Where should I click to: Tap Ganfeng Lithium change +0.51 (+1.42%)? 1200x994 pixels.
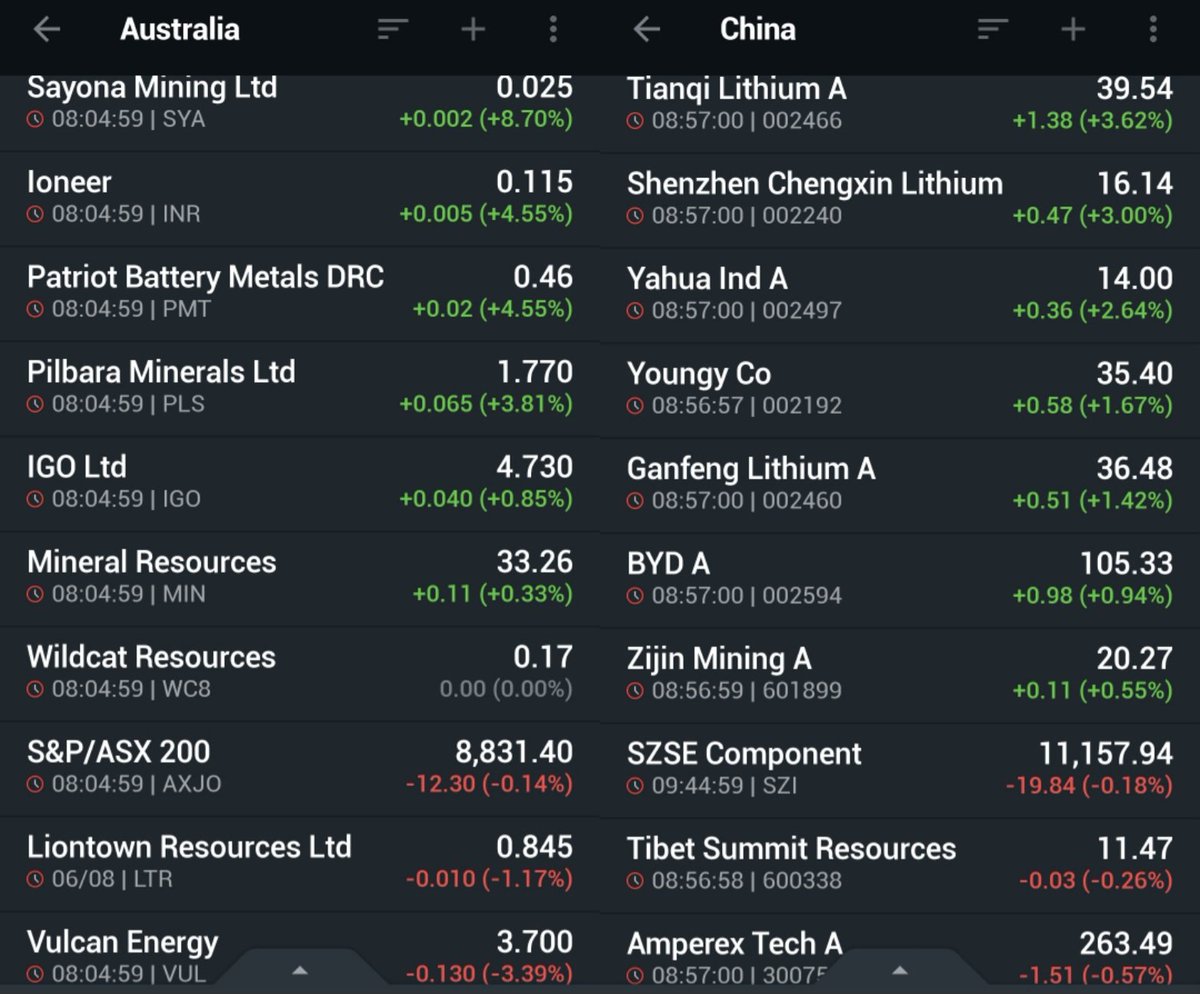tap(1092, 501)
